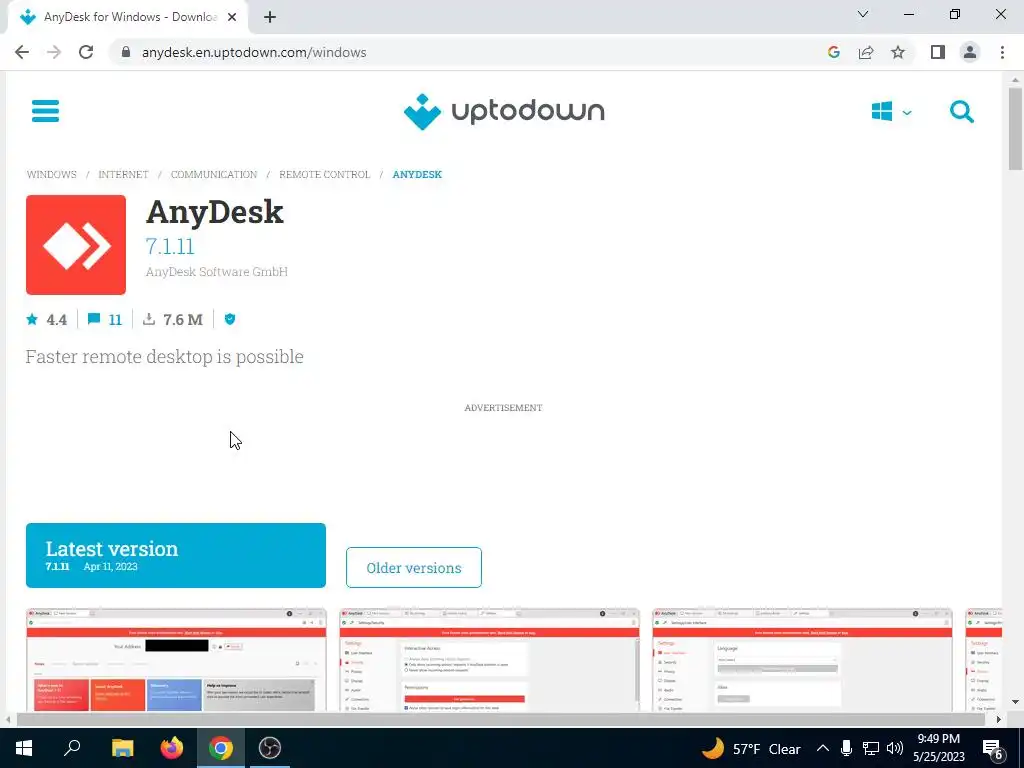
Task: Click the horizontal page scrollbar
Action: 500,719
